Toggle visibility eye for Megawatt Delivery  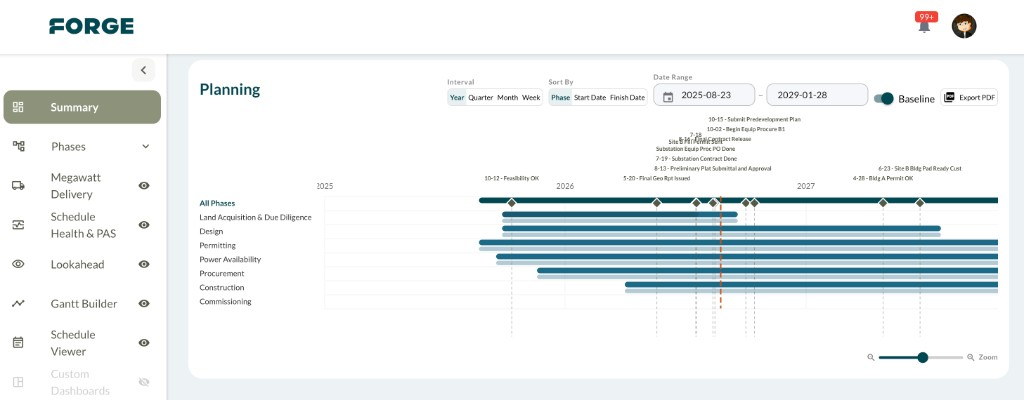point(144,186)
